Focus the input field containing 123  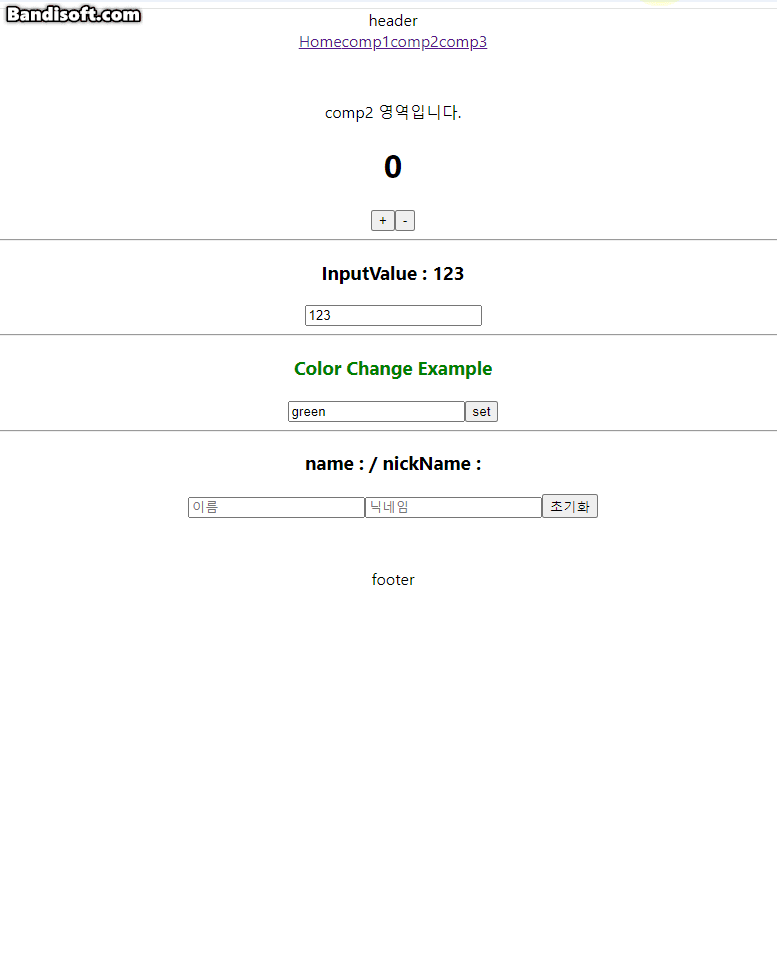point(393,315)
